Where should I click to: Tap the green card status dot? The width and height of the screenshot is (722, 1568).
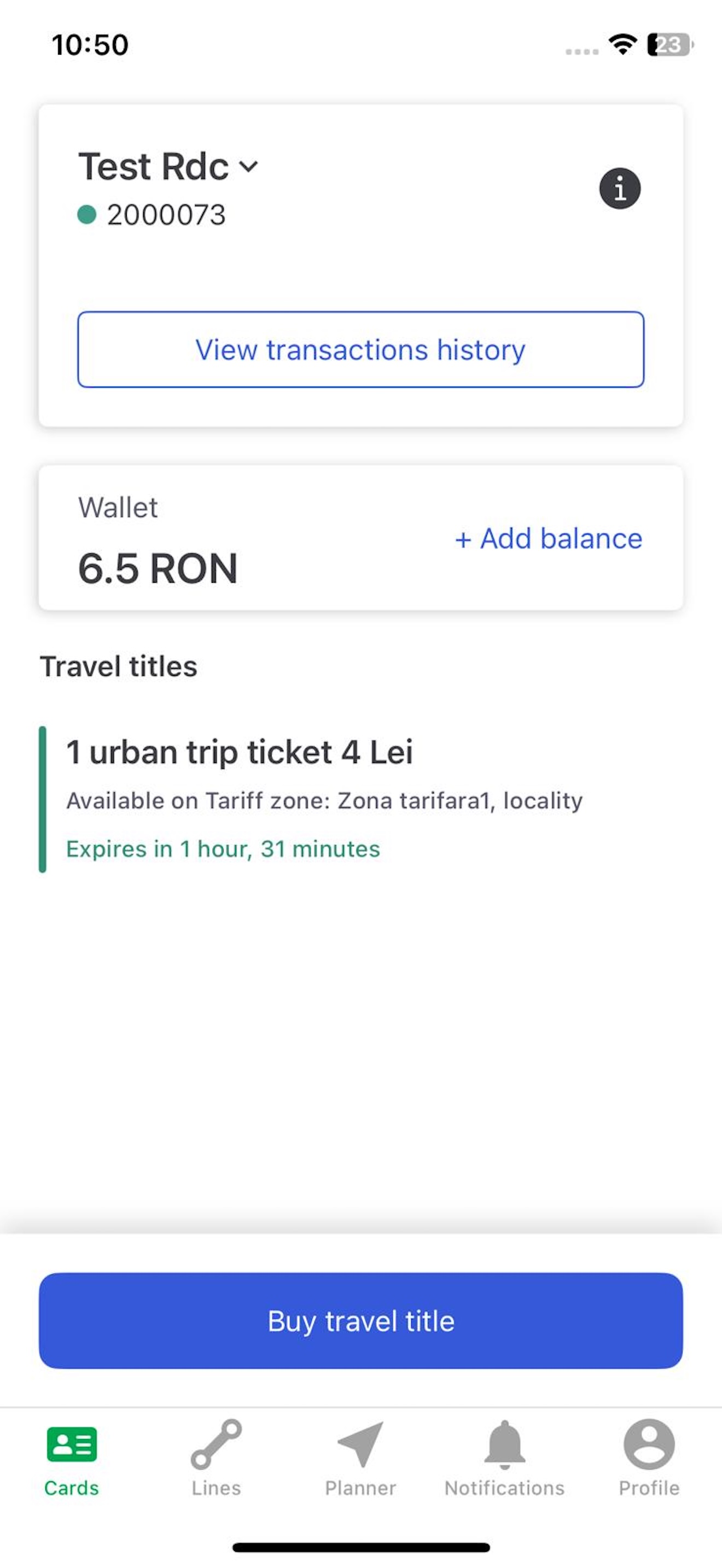point(87,214)
